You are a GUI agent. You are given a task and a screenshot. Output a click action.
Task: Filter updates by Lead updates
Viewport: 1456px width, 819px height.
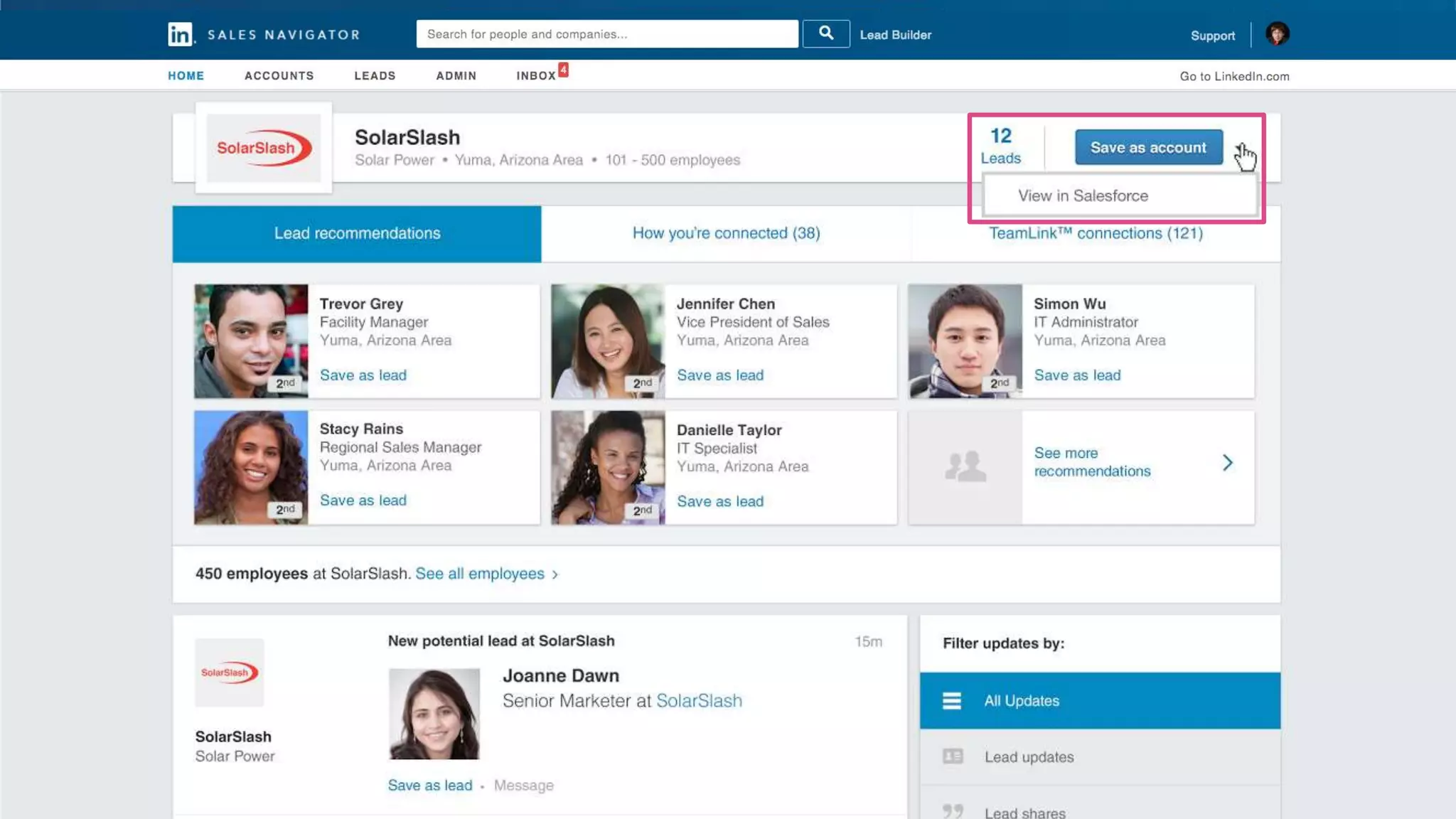[1029, 757]
